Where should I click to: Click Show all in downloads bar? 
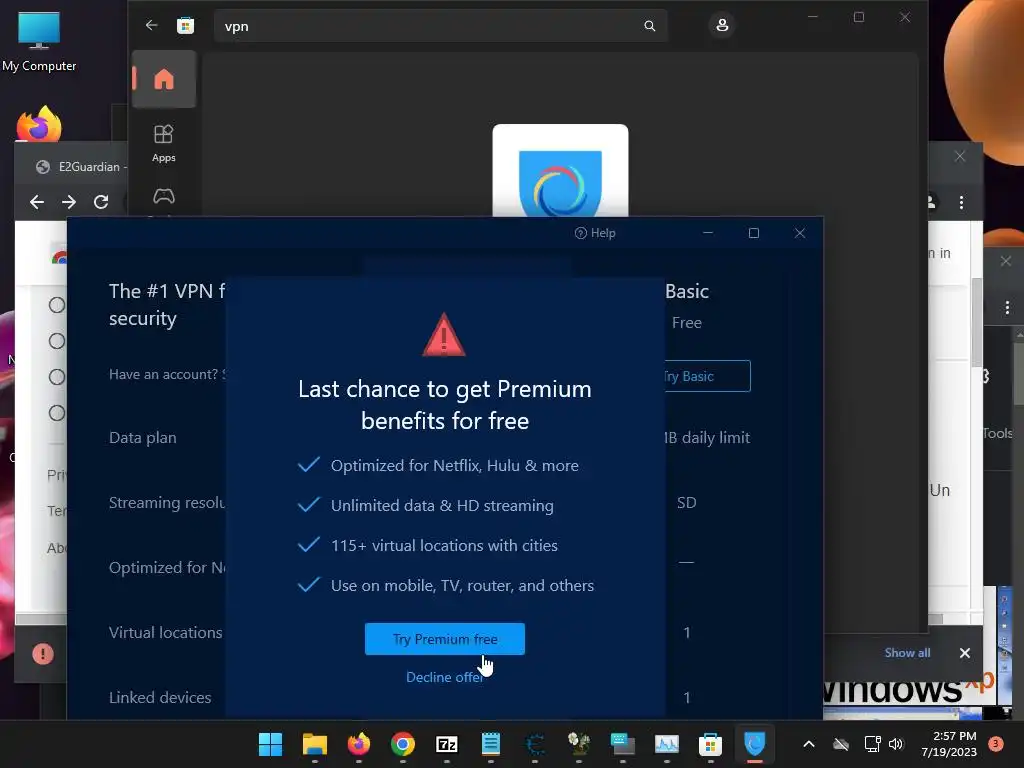(907, 652)
